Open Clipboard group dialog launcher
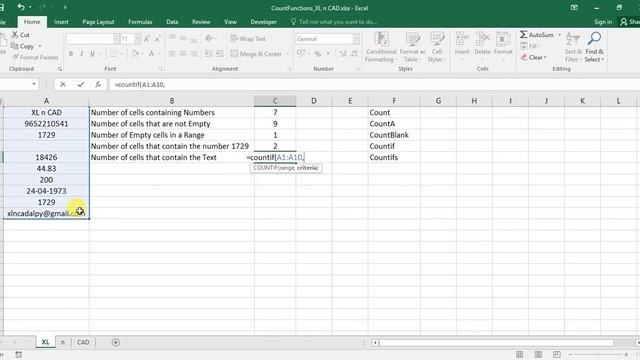 tap(60, 69)
